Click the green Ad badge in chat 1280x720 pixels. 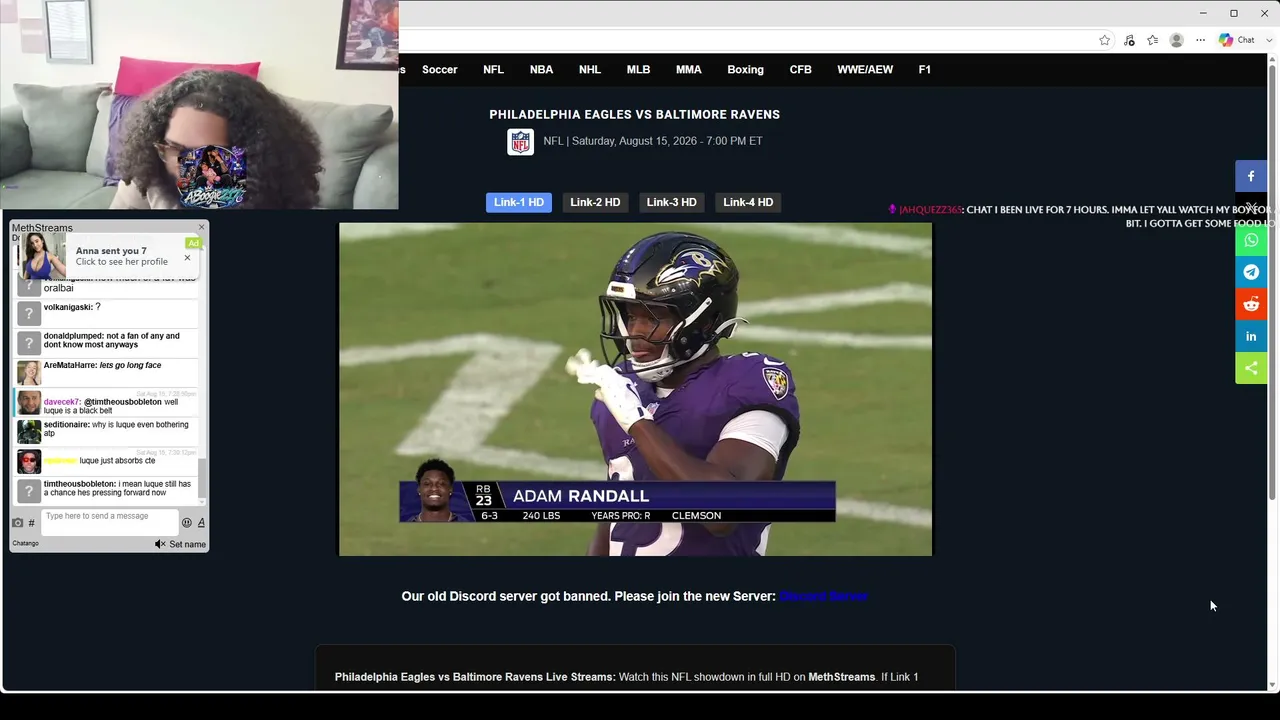tap(193, 243)
